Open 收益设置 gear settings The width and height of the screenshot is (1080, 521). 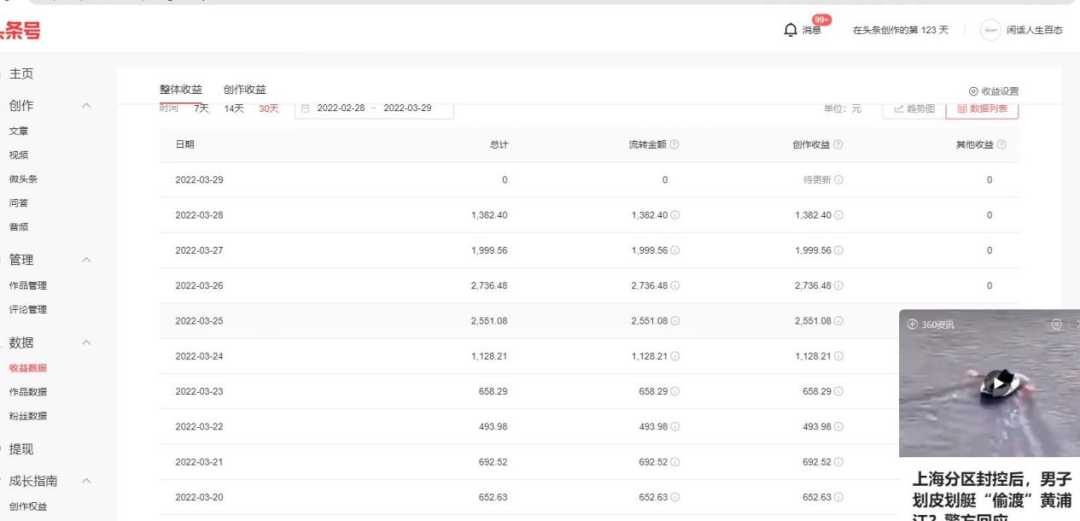(x=993, y=91)
